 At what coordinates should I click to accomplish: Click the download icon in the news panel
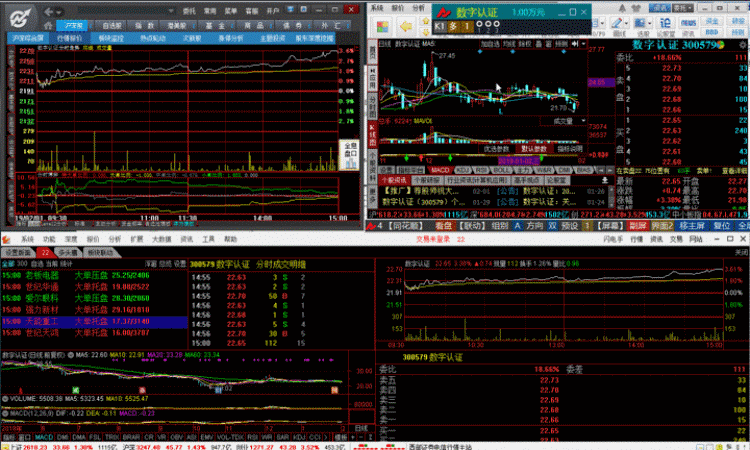[605, 180]
